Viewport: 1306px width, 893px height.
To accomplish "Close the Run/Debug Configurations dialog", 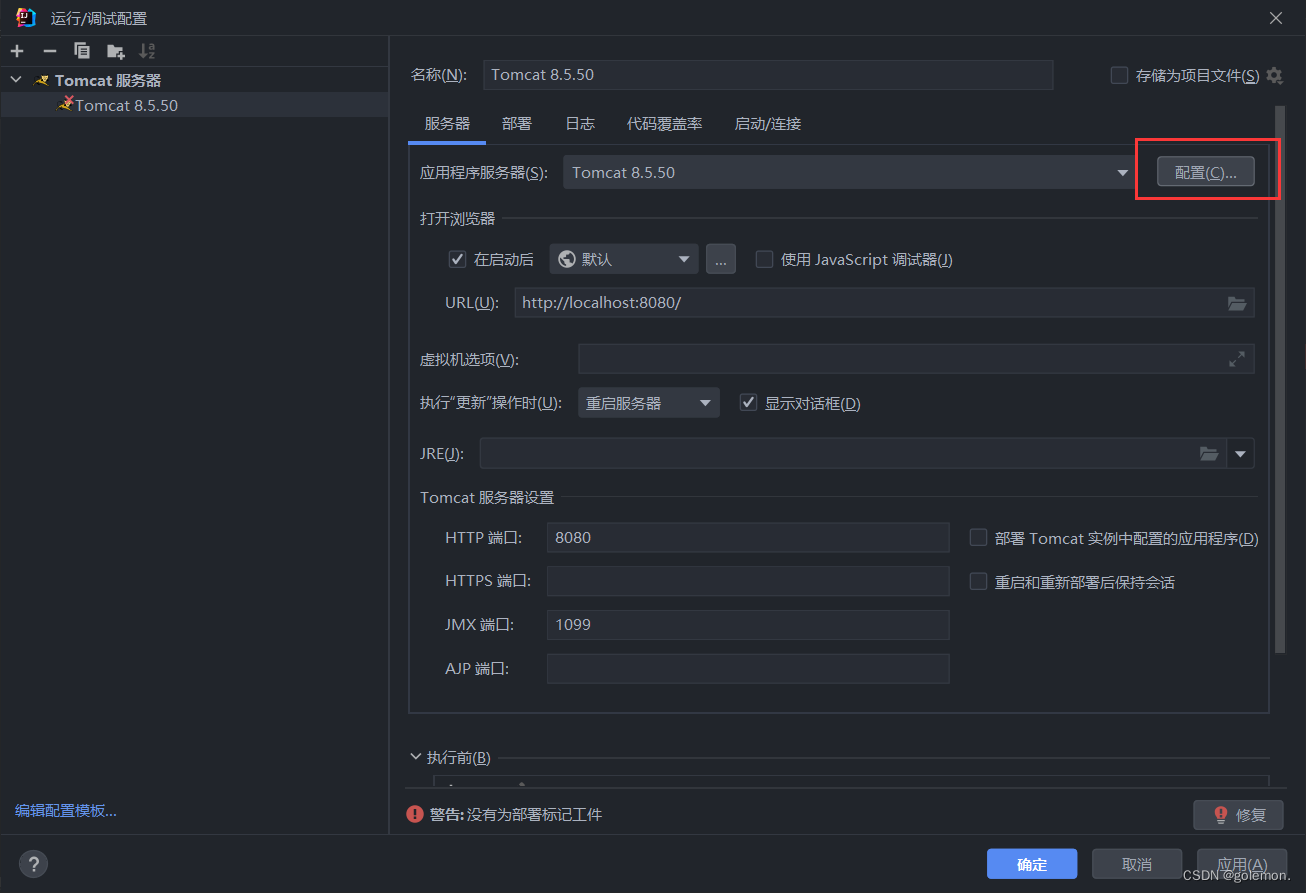I will click(1276, 18).
